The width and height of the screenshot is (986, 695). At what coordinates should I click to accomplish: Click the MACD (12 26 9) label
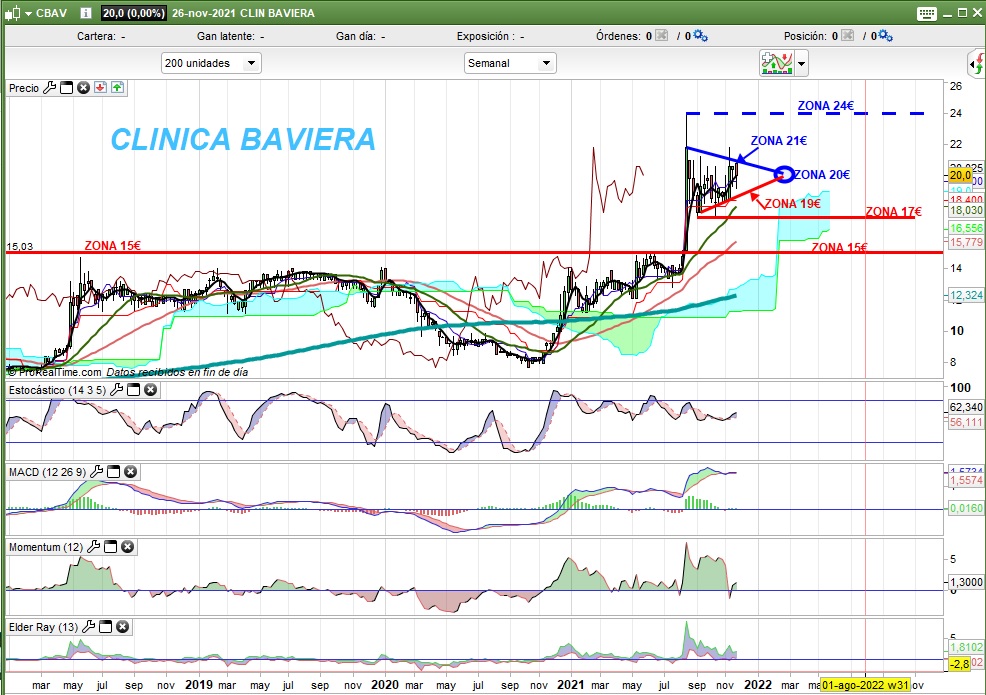point(48,472)
